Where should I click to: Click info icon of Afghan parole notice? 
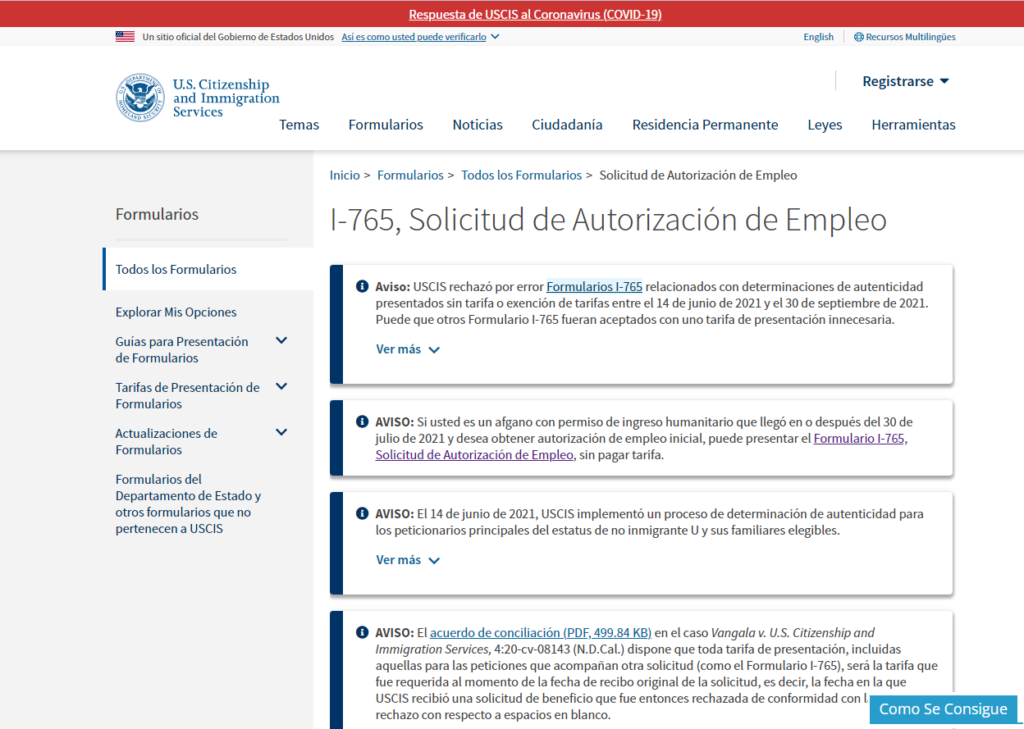[x=362, y=421]
